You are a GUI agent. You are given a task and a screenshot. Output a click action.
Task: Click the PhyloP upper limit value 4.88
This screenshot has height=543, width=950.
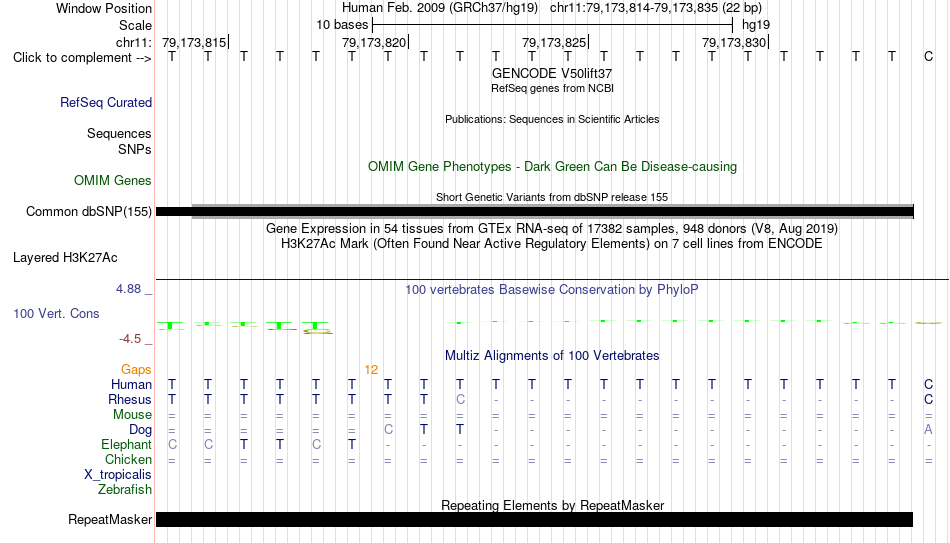pyautogui.click(x=128, y=289)
